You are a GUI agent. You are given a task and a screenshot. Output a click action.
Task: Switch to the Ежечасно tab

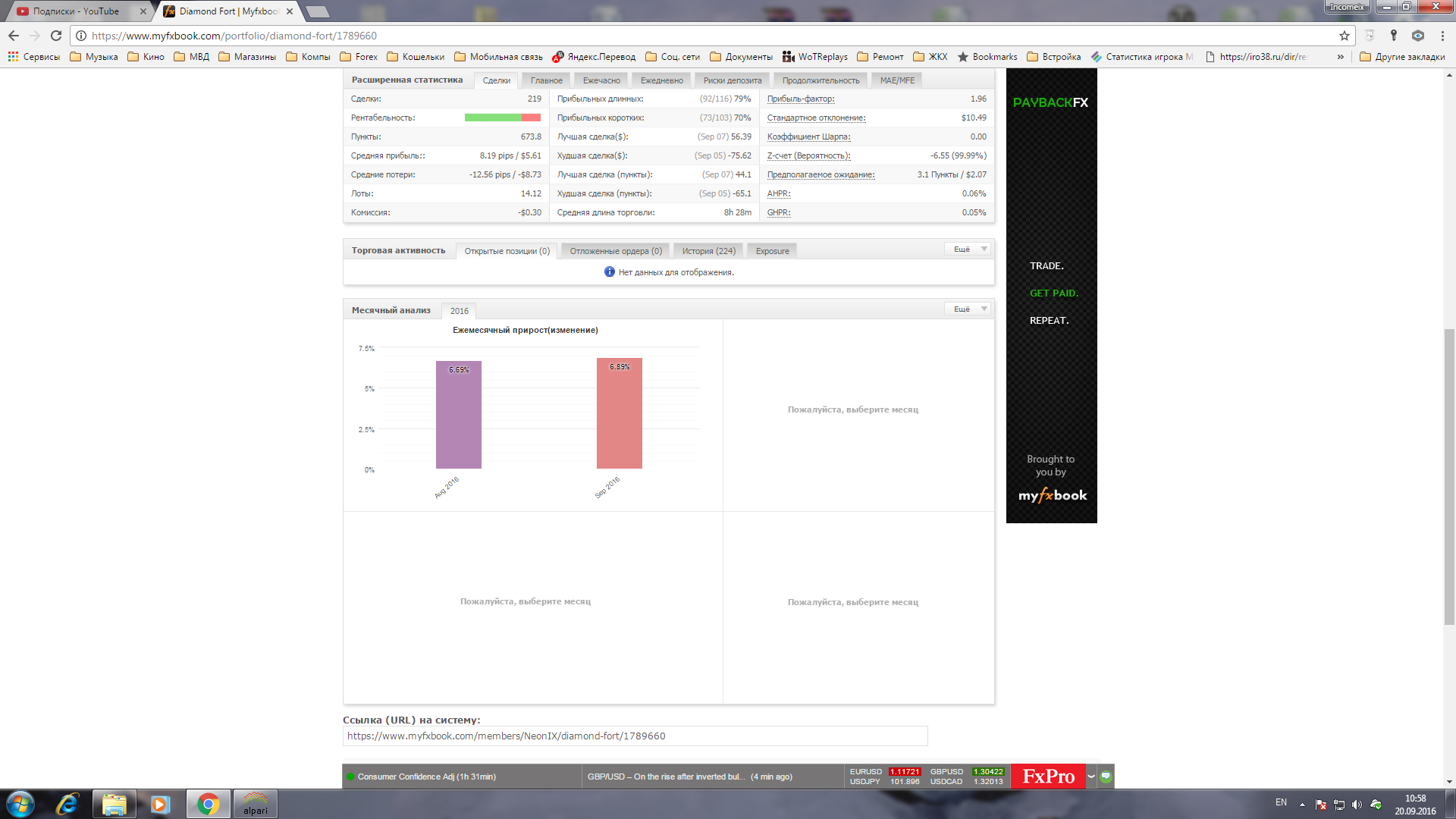point(601,80)
